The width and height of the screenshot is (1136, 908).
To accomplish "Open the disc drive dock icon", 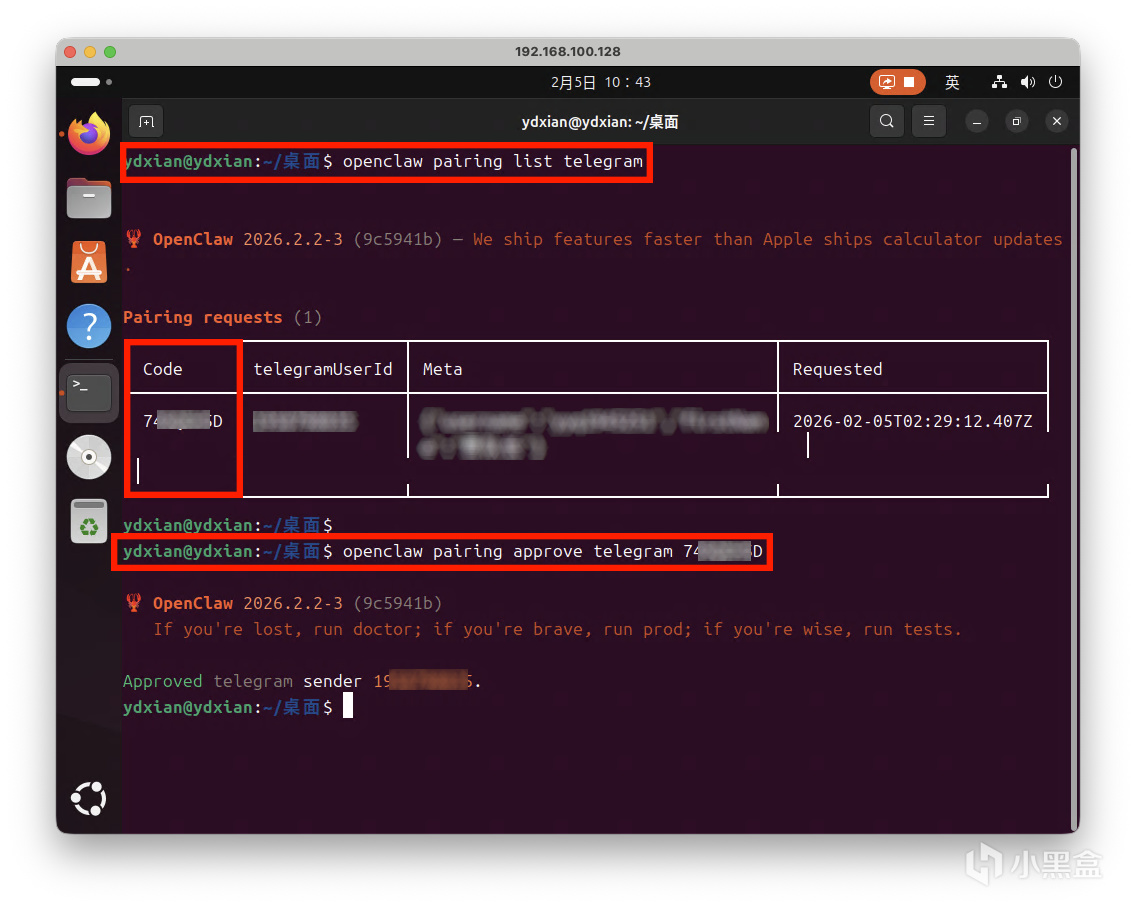I will [x=89, y=457].
